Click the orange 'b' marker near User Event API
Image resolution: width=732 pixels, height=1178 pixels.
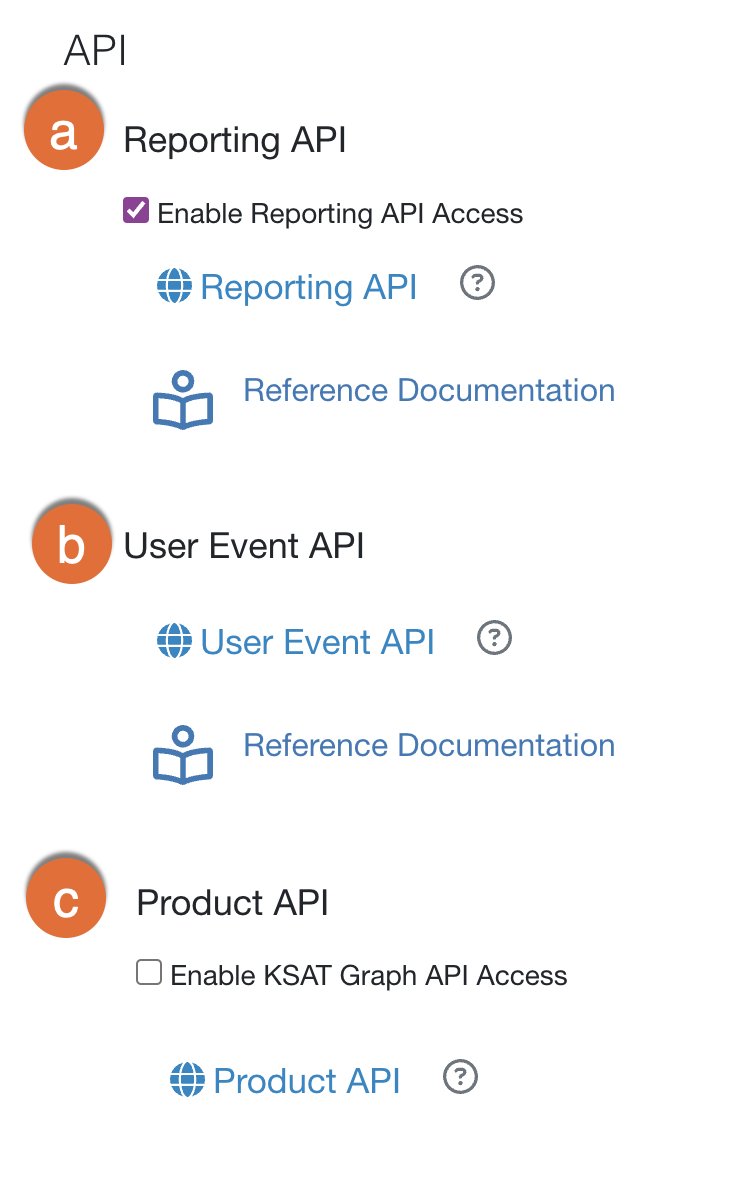point(71,543)
